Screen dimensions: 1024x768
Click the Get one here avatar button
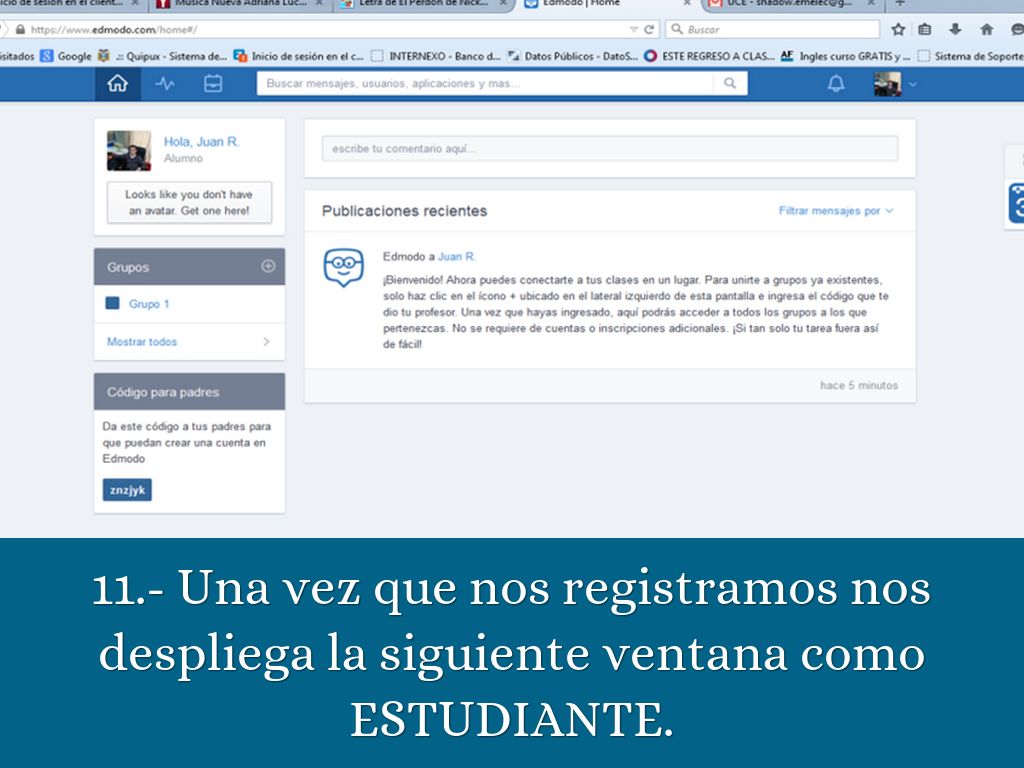(189, 203)
